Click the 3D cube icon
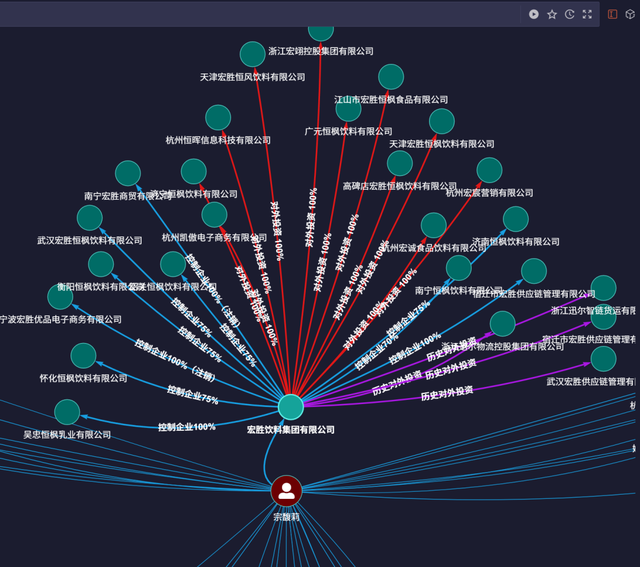This screenshot has height=567, width=640. (x=630, y=14)
